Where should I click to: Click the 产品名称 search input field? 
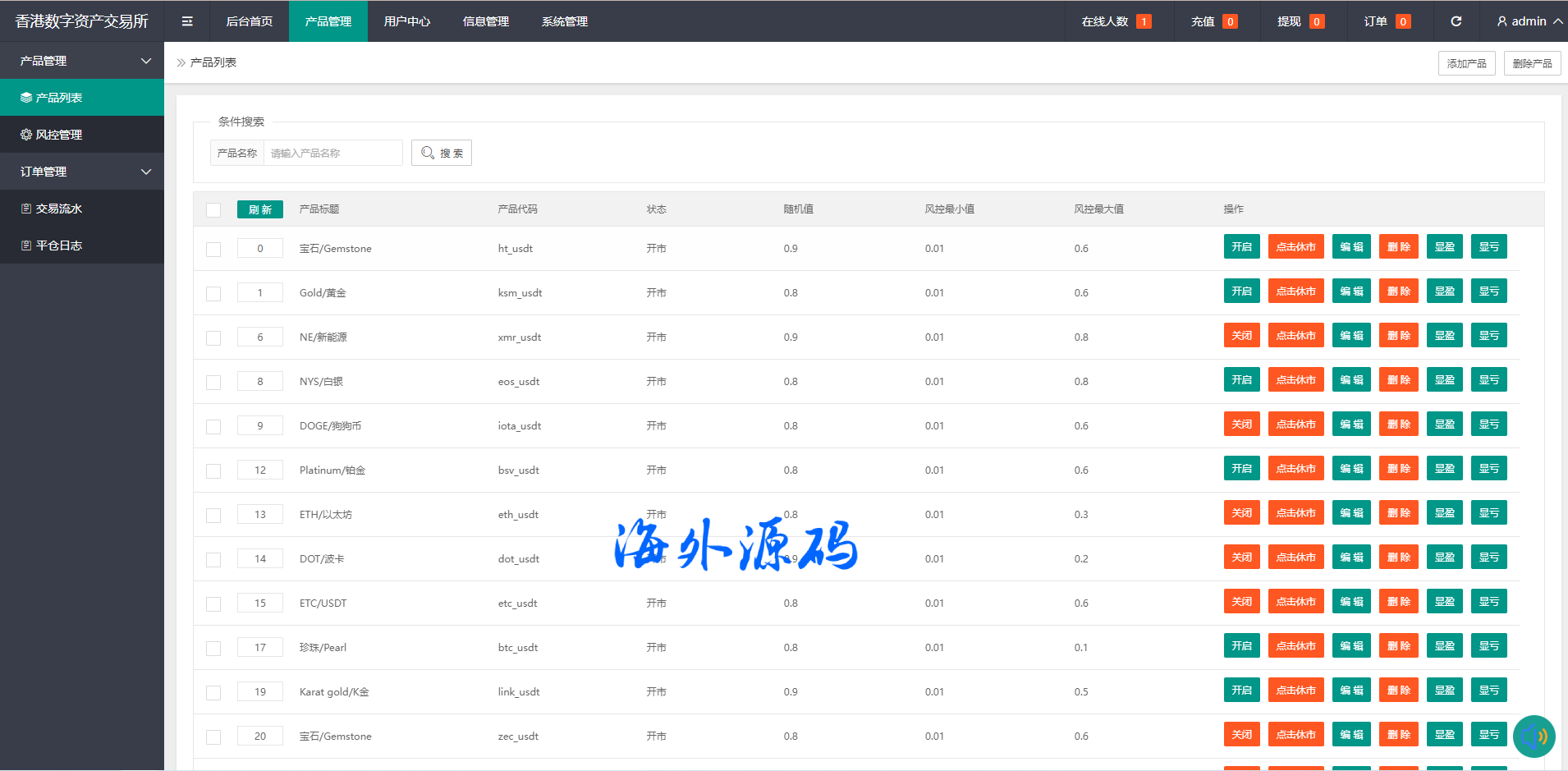(332, 153)
